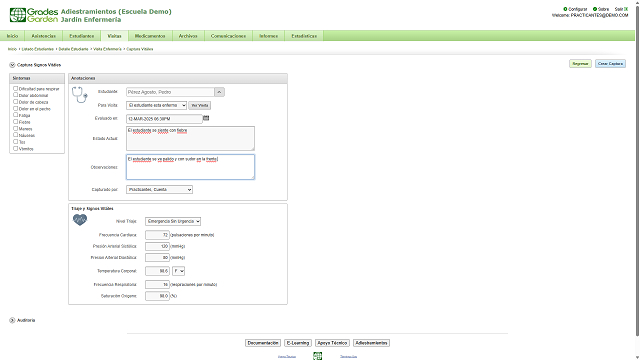Click the Ver Visita button
The width and height of the screenshot is (640, 360).
click(200, 105)
